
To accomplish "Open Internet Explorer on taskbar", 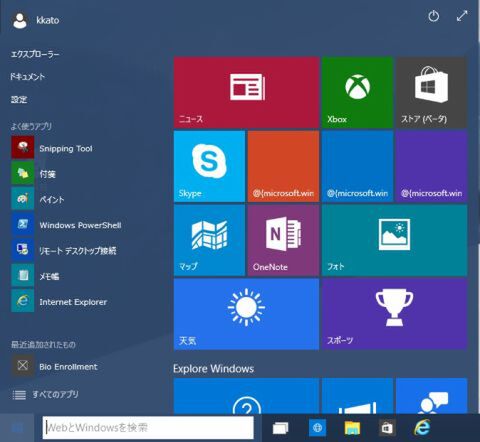I will (422, 427).
